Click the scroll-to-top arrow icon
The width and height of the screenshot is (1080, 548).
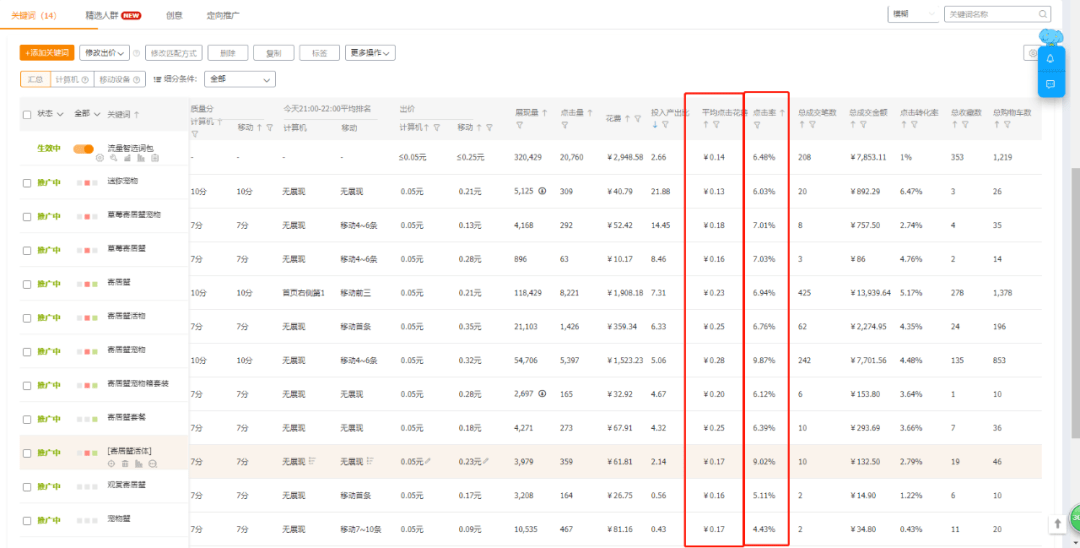[1057, 524]
